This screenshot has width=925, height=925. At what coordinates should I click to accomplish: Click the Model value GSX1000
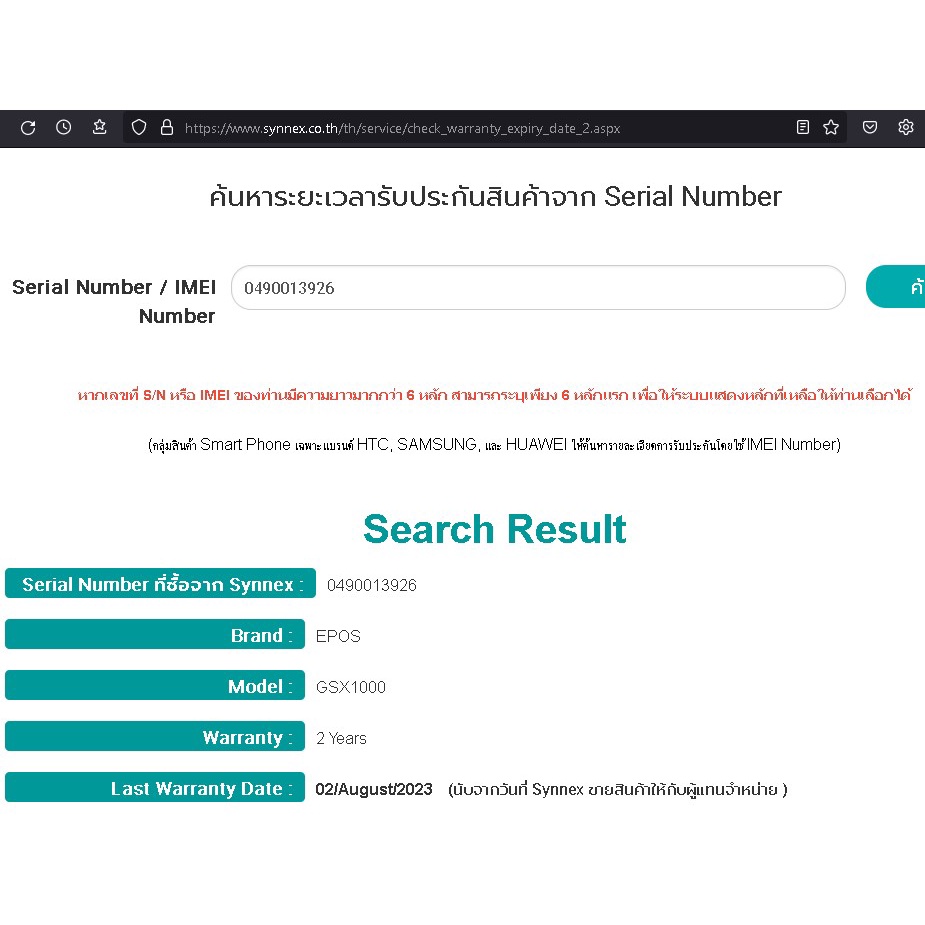pos(350,687)
